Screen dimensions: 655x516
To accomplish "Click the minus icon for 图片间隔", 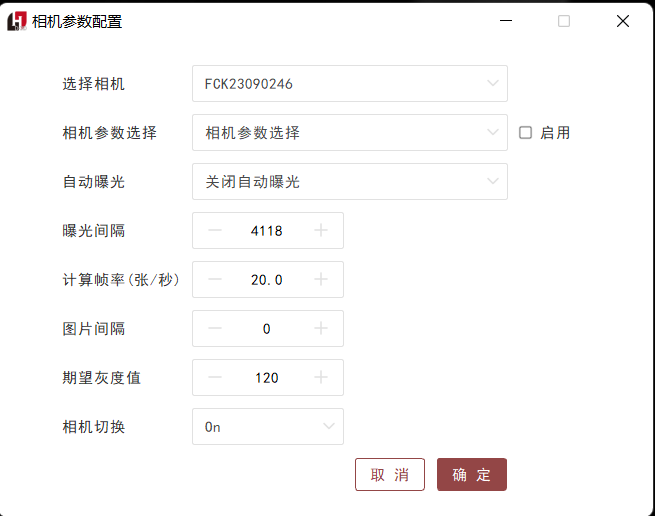I will tap(215, 329).
